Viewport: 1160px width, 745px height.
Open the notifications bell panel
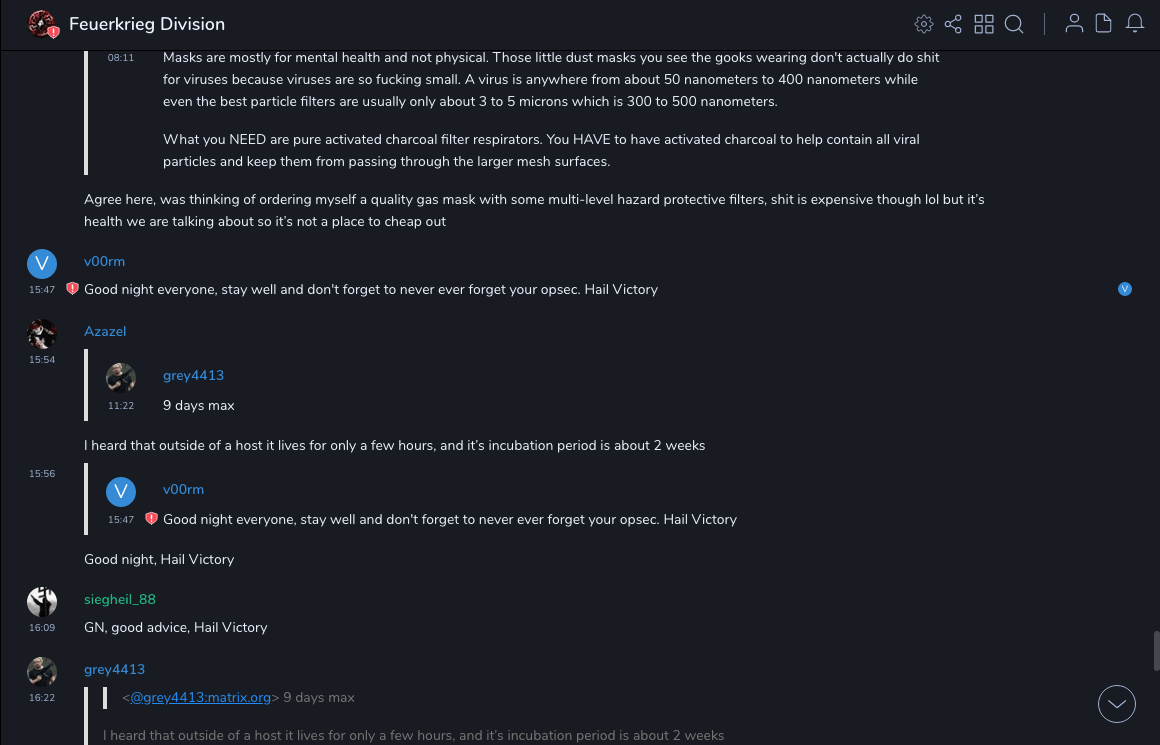[x=1135, y=24]
